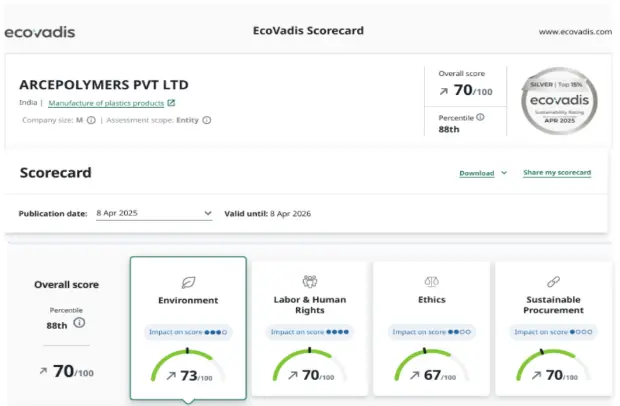Click the leaf icon on the Environment card
The image size is (620, 406).
coord(188,282)
